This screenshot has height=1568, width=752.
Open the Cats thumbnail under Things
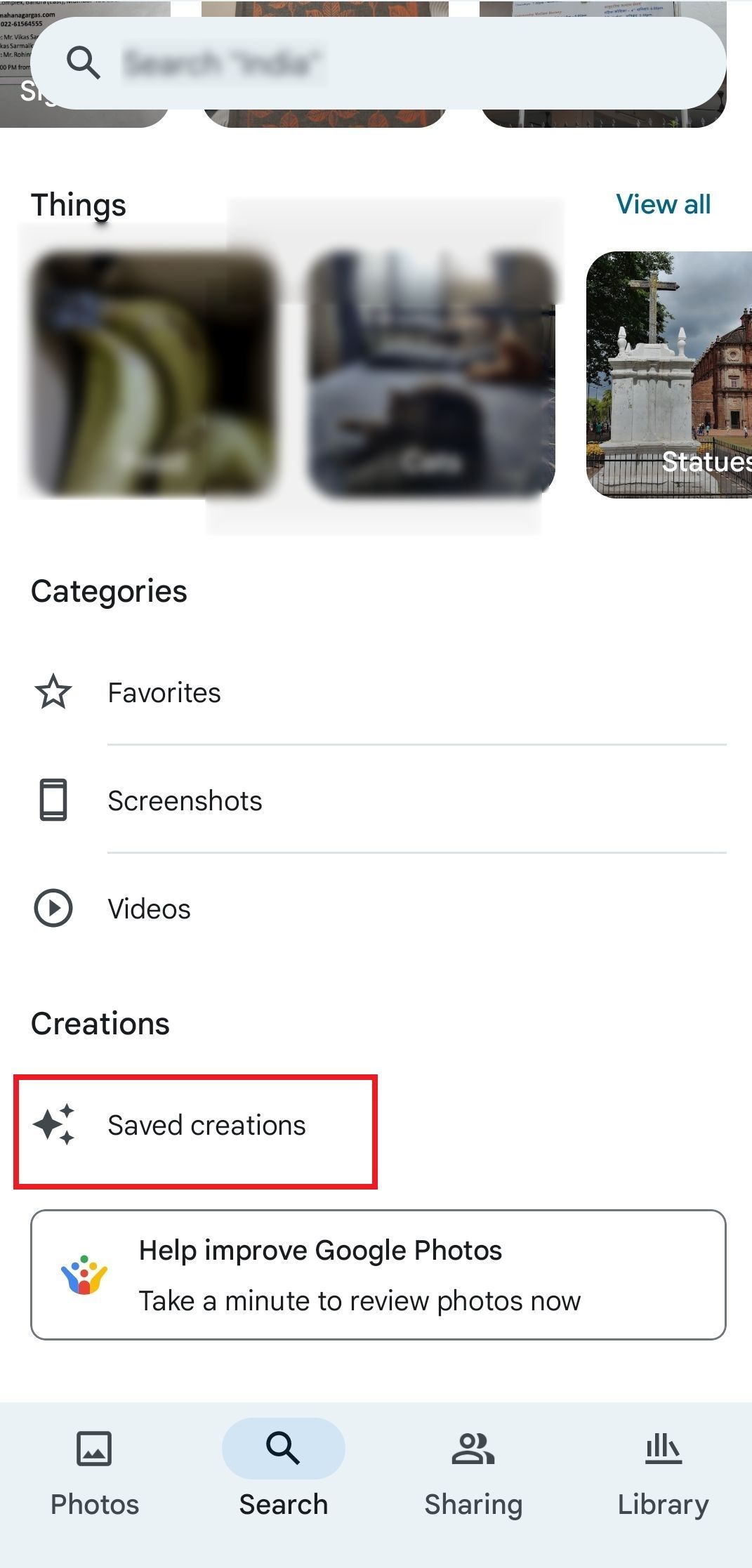(x=428, y=372)
